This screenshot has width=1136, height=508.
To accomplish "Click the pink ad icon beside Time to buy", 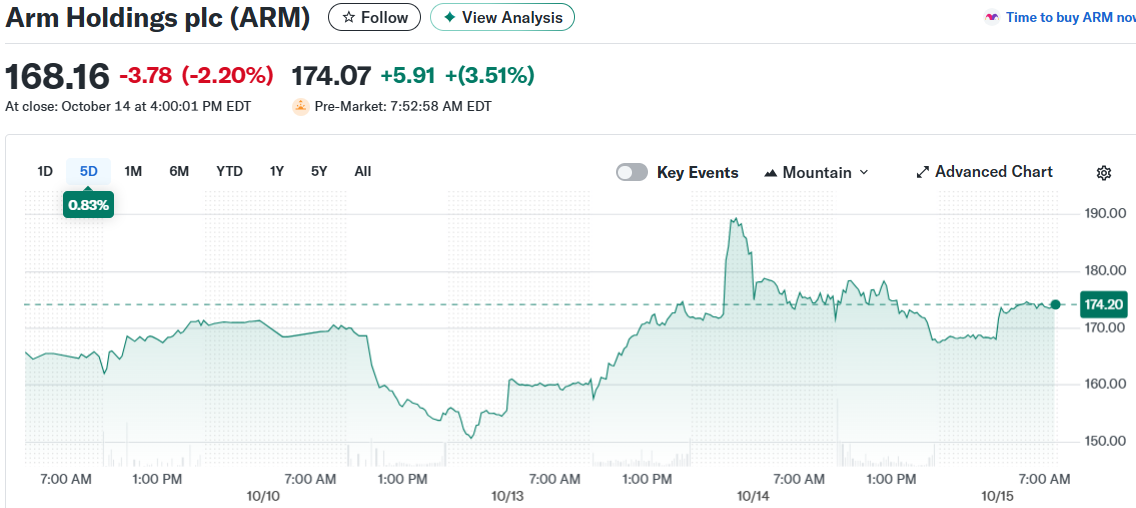I will [992, 18].
